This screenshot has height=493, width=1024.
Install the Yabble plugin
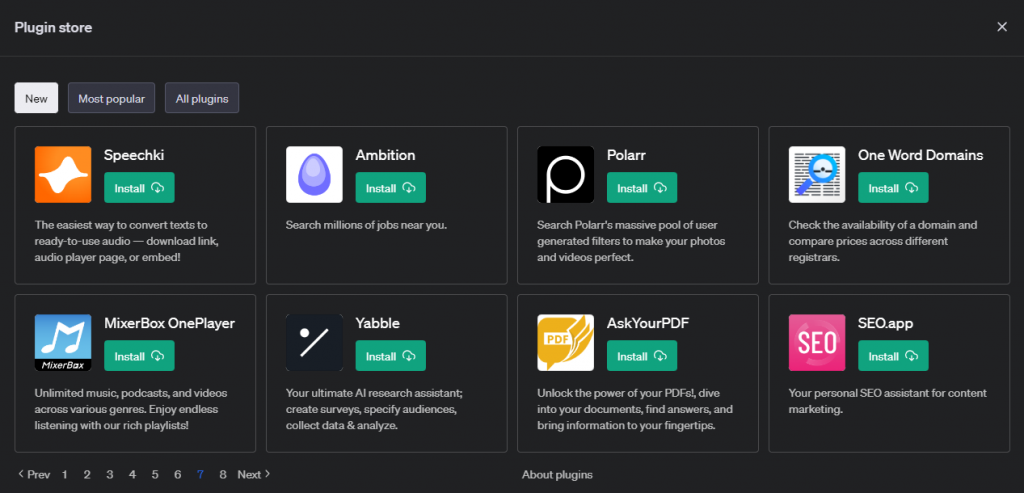pos(390,356)
